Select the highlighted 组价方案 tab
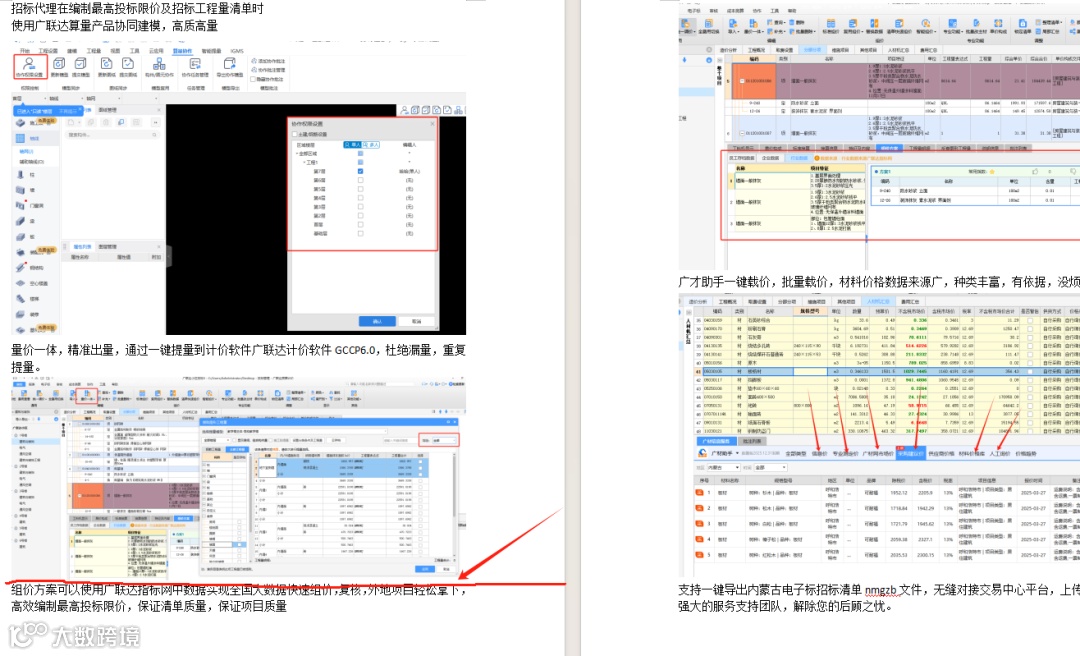Image resolution: width=1080 pixels, height=656 pixels. 889,148
